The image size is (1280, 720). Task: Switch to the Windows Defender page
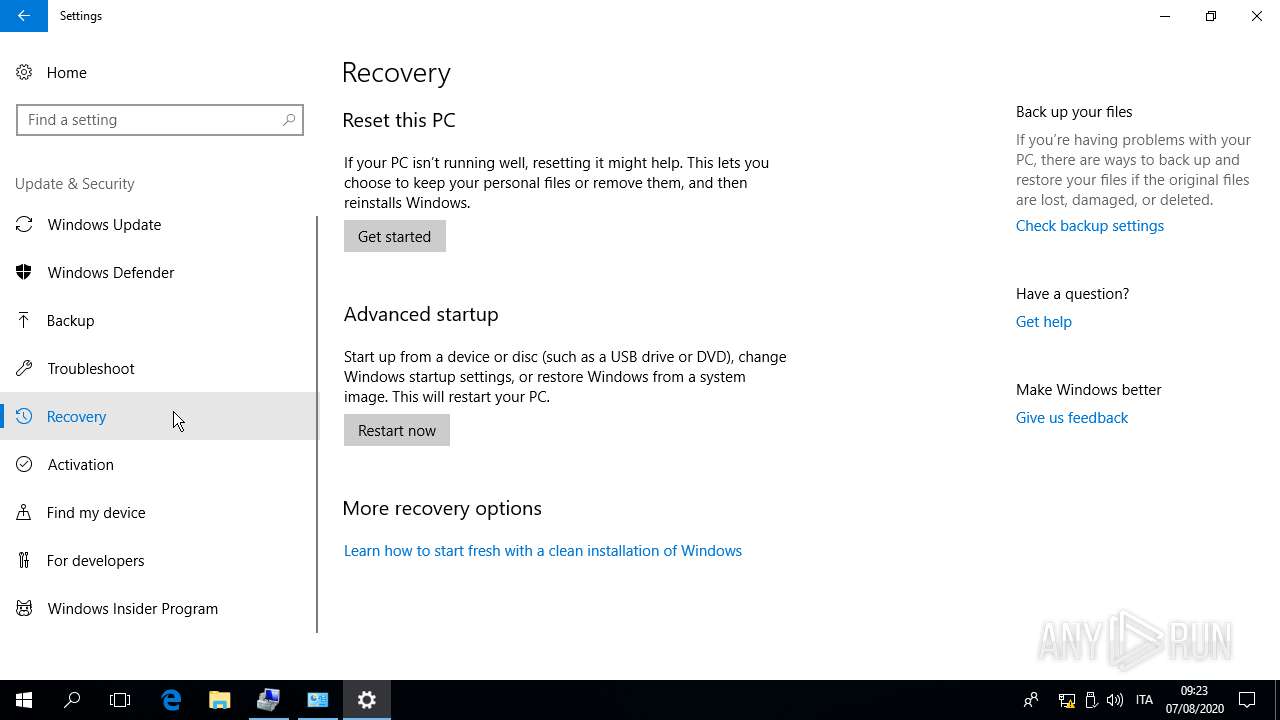coord(158,272)
